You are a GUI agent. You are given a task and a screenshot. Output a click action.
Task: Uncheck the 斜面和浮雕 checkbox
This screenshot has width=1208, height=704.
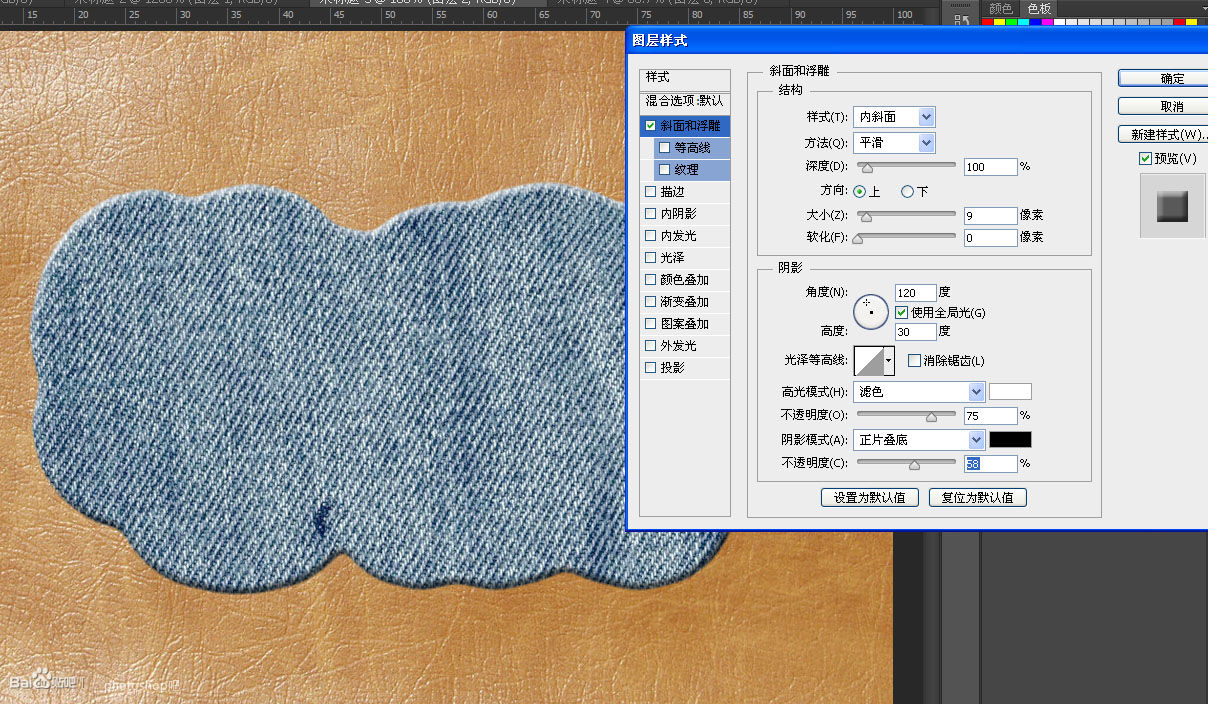[651, 126]
